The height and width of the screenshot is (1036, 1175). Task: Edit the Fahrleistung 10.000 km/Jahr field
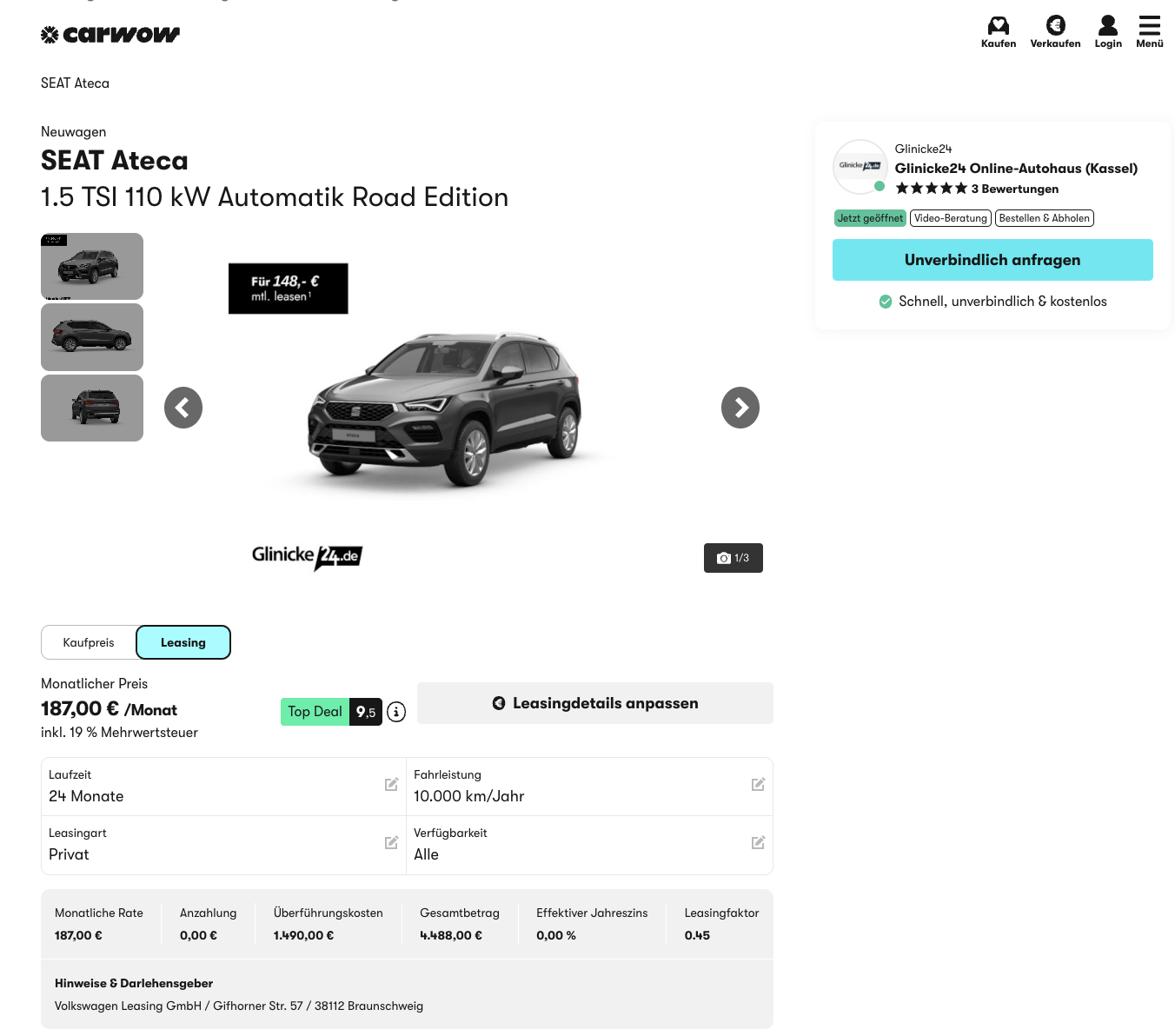(758, 785)
